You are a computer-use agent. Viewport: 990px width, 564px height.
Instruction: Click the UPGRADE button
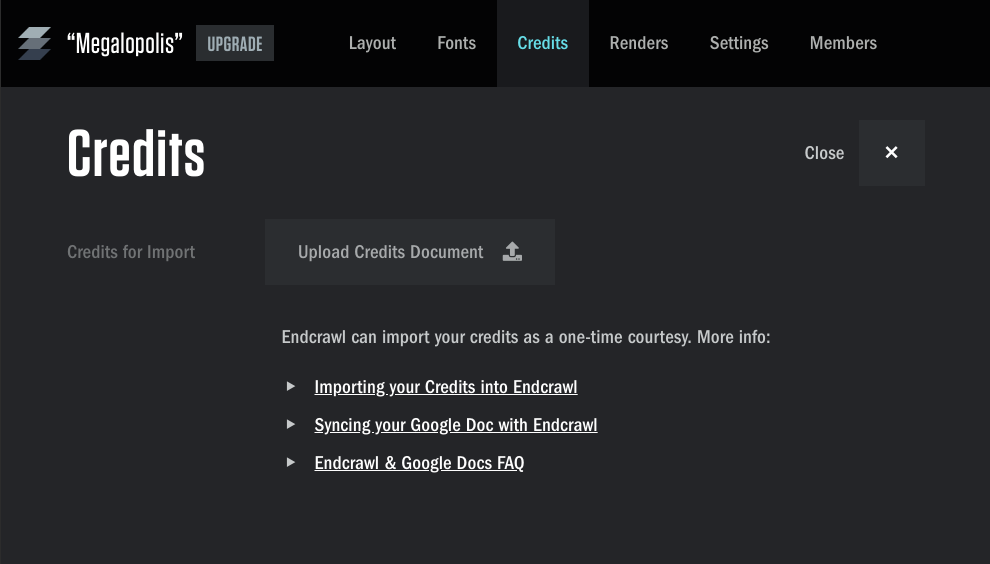(x=235, y=43)
